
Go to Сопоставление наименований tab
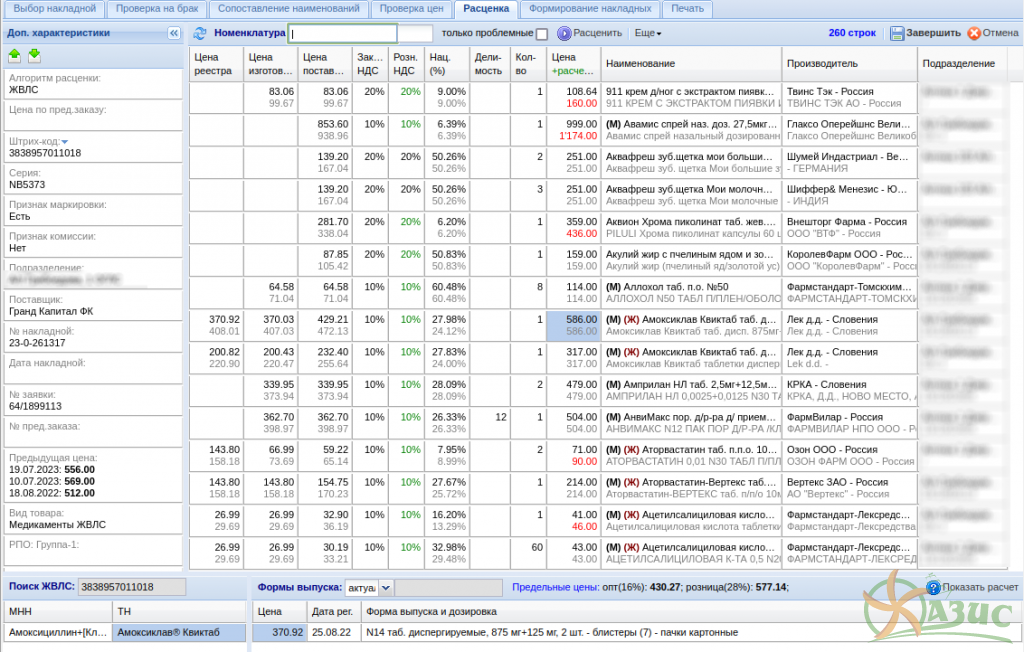point(289,8)
